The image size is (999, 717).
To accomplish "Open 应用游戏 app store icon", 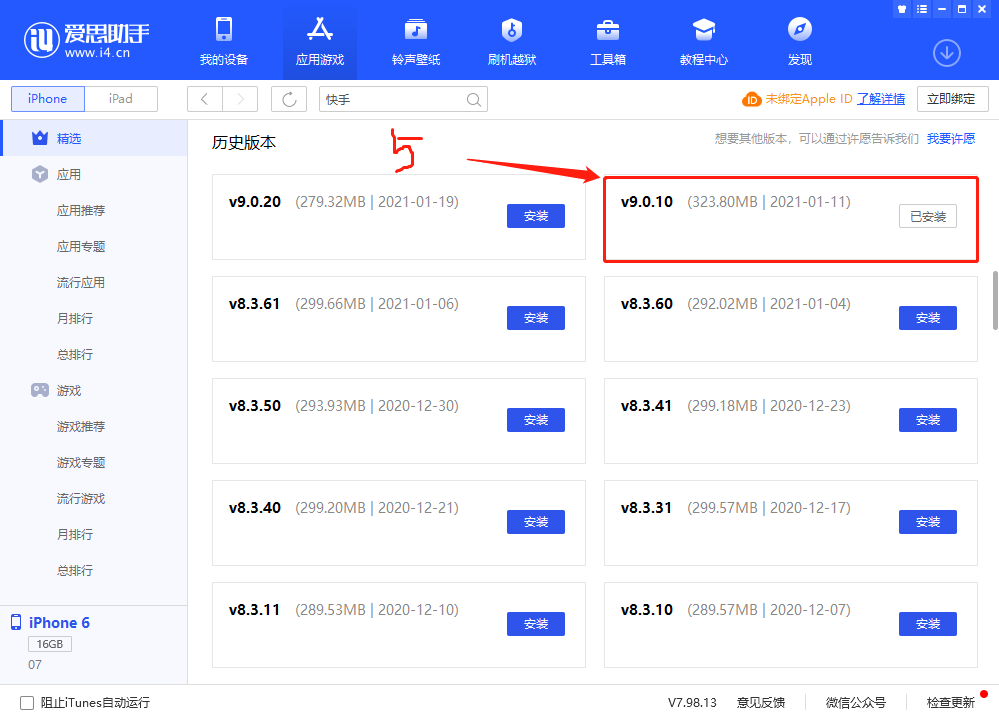I will coord(320,29).
